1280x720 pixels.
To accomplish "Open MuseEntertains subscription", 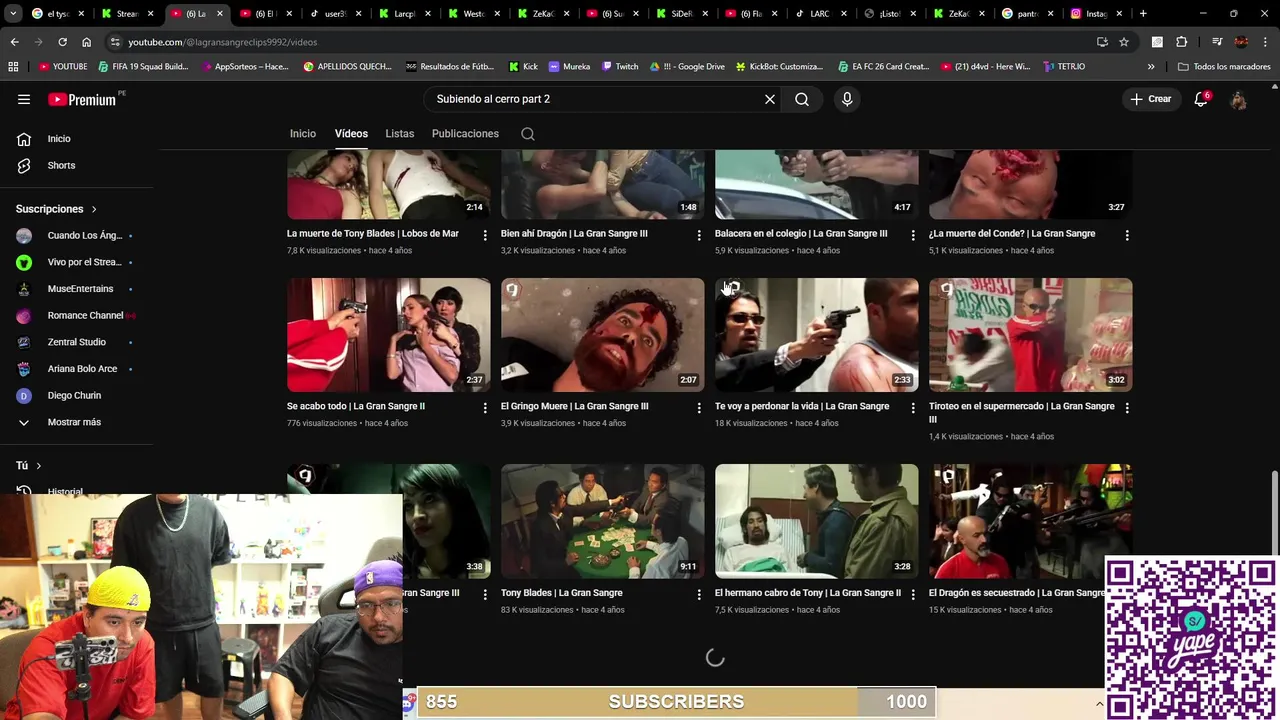I will [78, 289].
